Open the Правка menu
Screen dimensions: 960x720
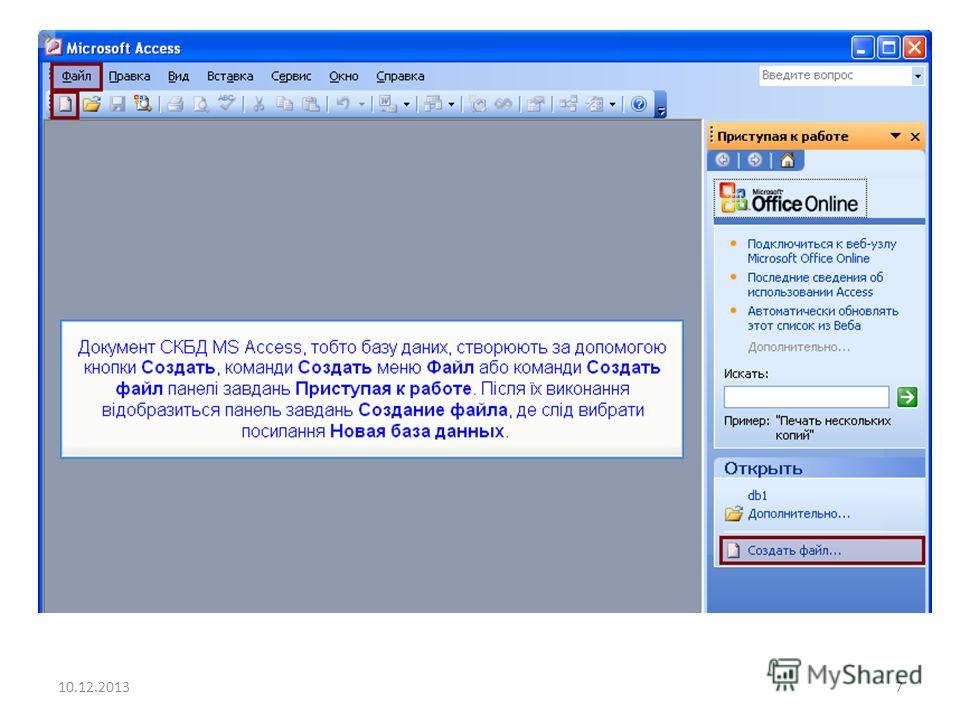129,77
